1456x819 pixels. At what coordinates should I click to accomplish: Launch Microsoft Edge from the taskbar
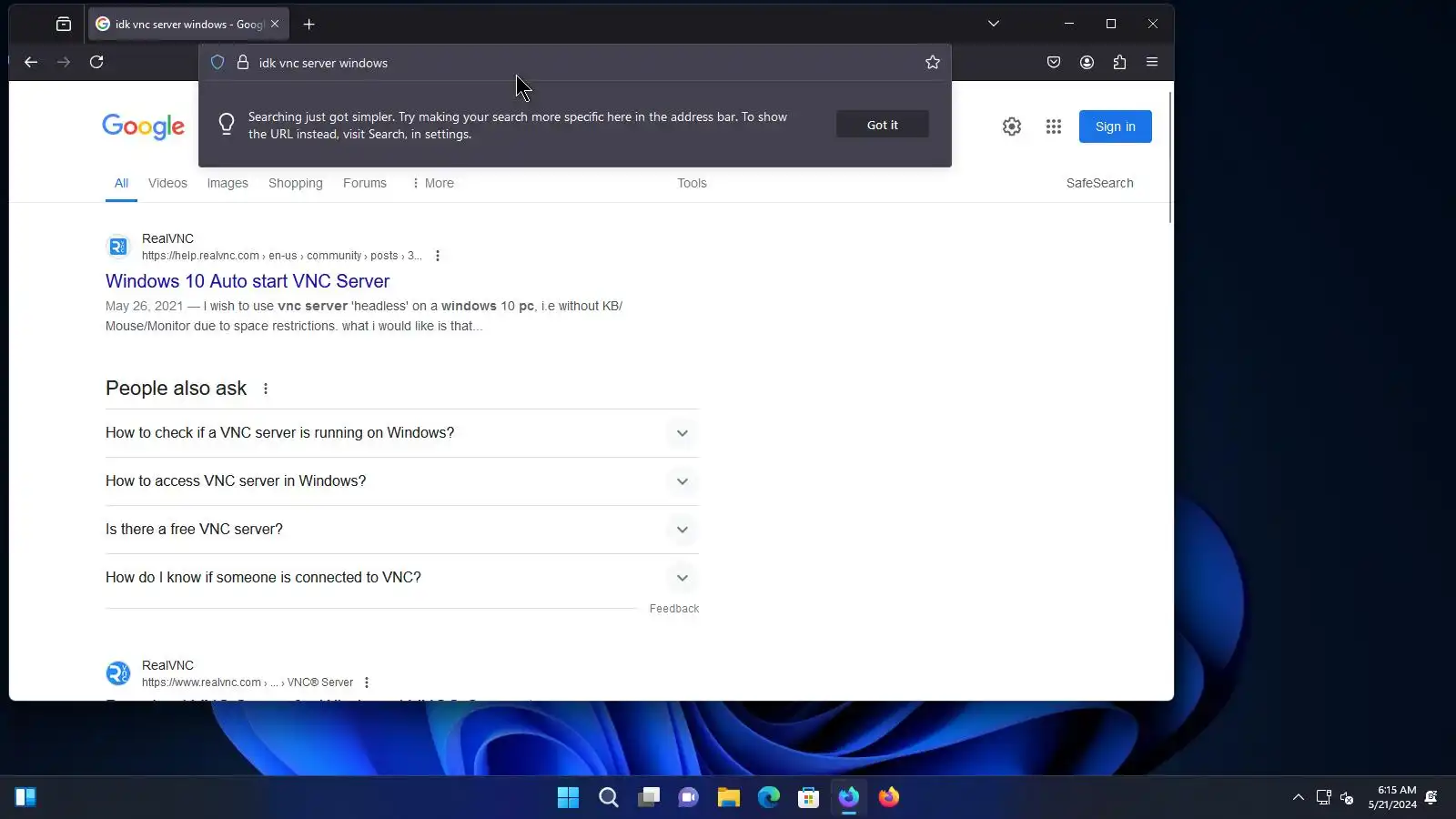click(769, 797)
